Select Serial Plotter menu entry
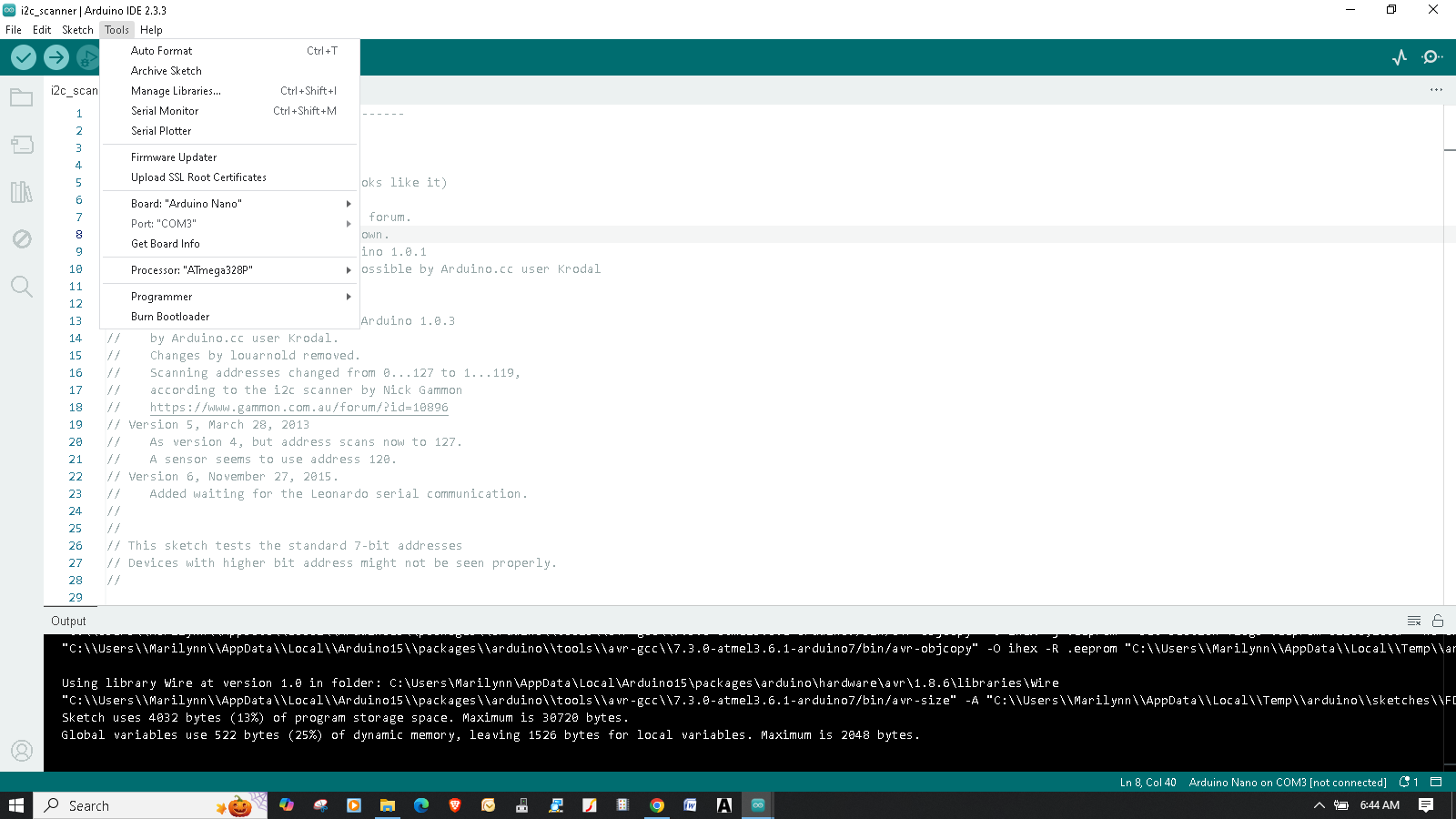The height and width of the screenshot is (819, 1456). point(230,131)
